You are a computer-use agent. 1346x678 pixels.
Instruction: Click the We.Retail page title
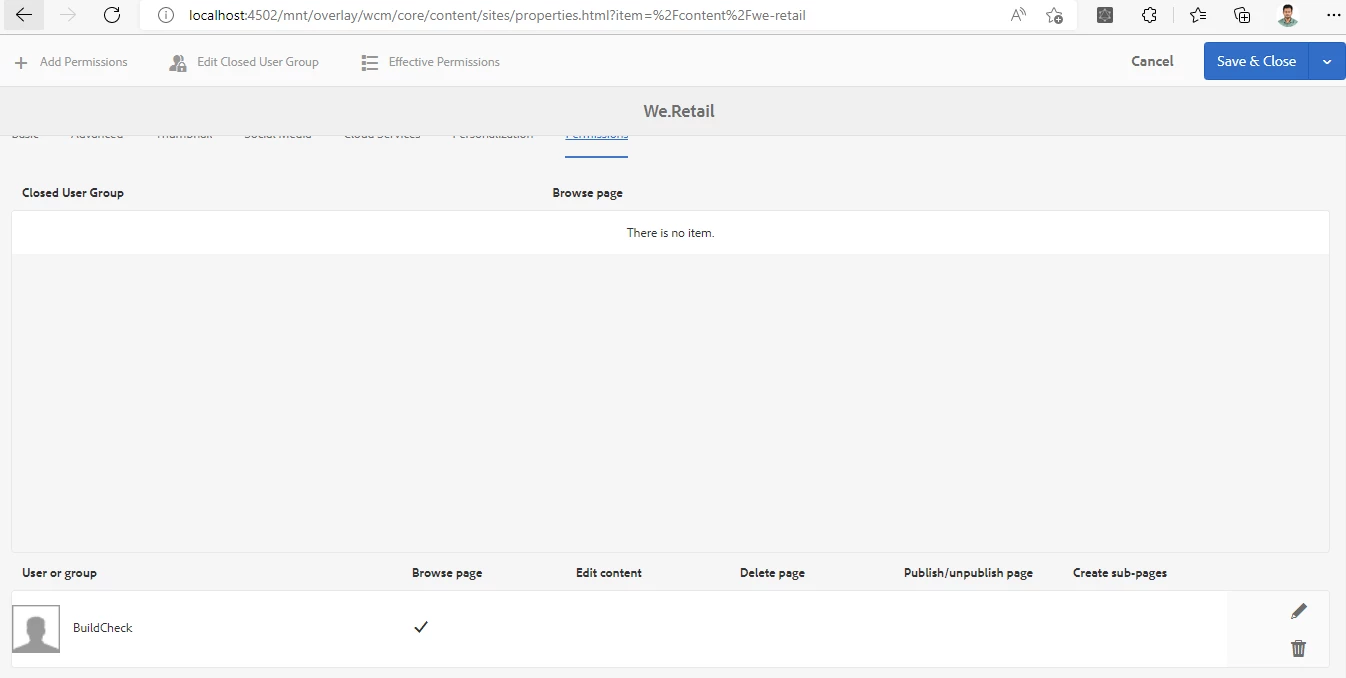679,111
